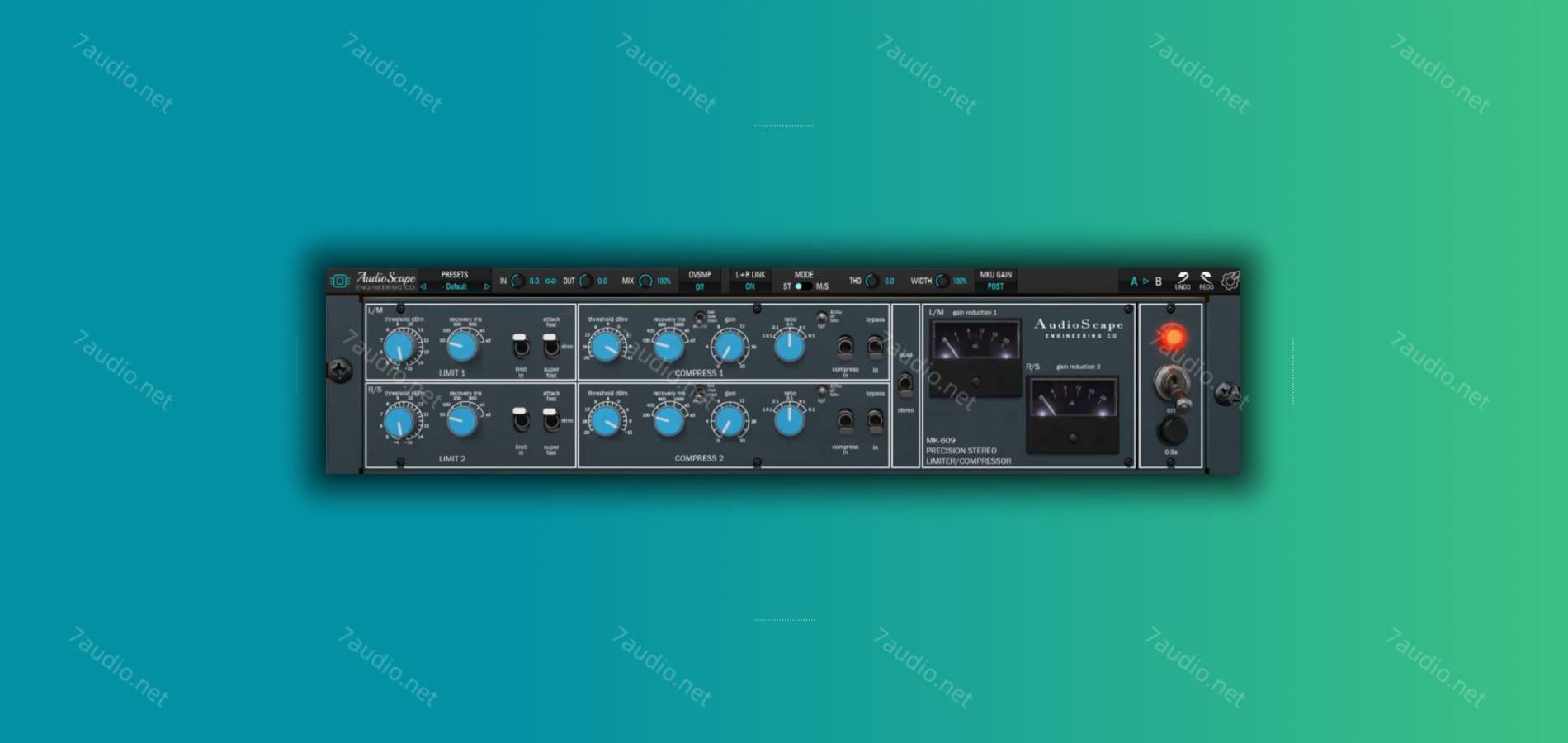Toggle the LIMIT 2 attack switch
The width and height of the screenshot is (1568, 743).
[x=551, y=419]
